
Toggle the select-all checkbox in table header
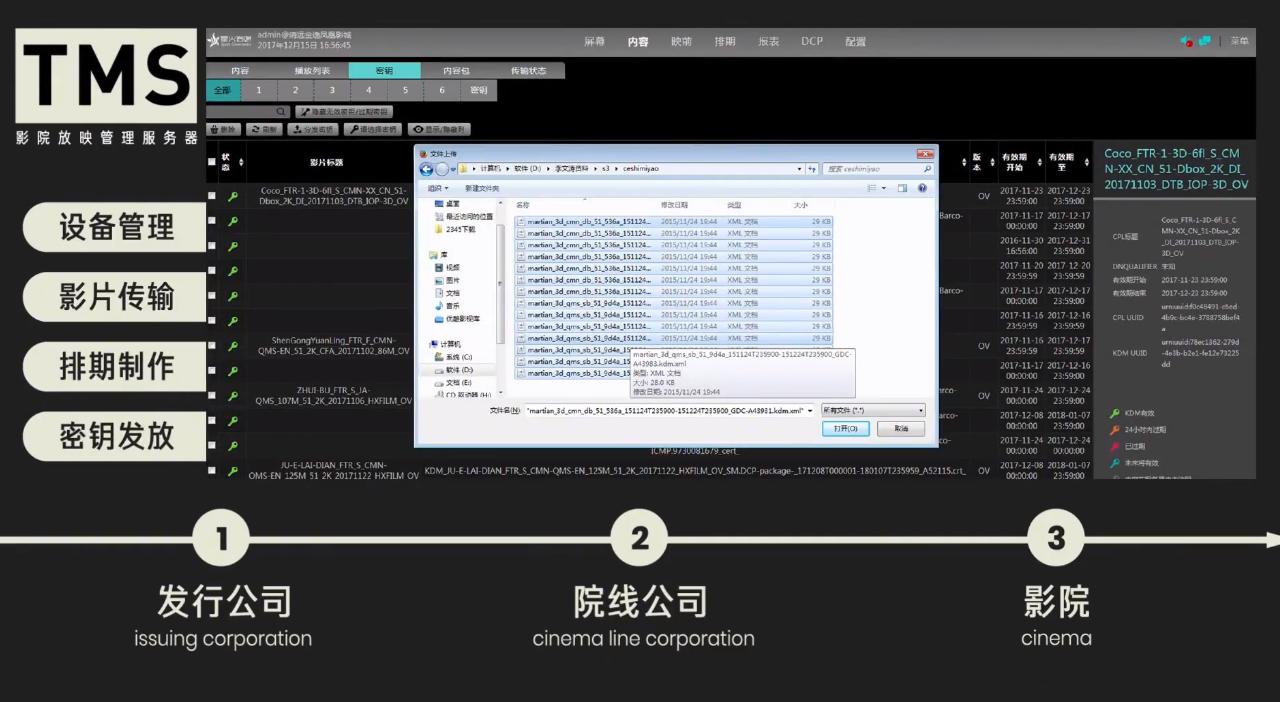(x=212, y=161)
